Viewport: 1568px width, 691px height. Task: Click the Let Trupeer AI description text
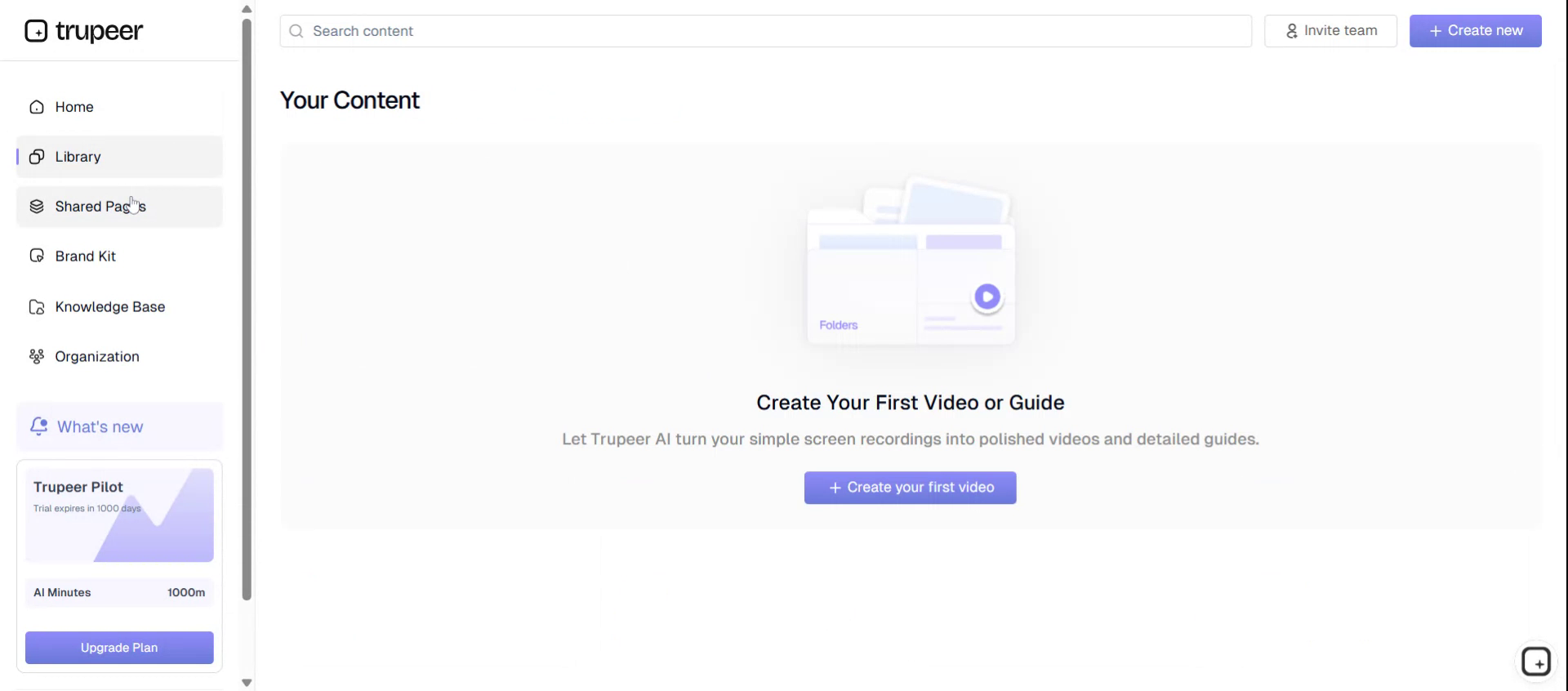click(x=910, y=439)
